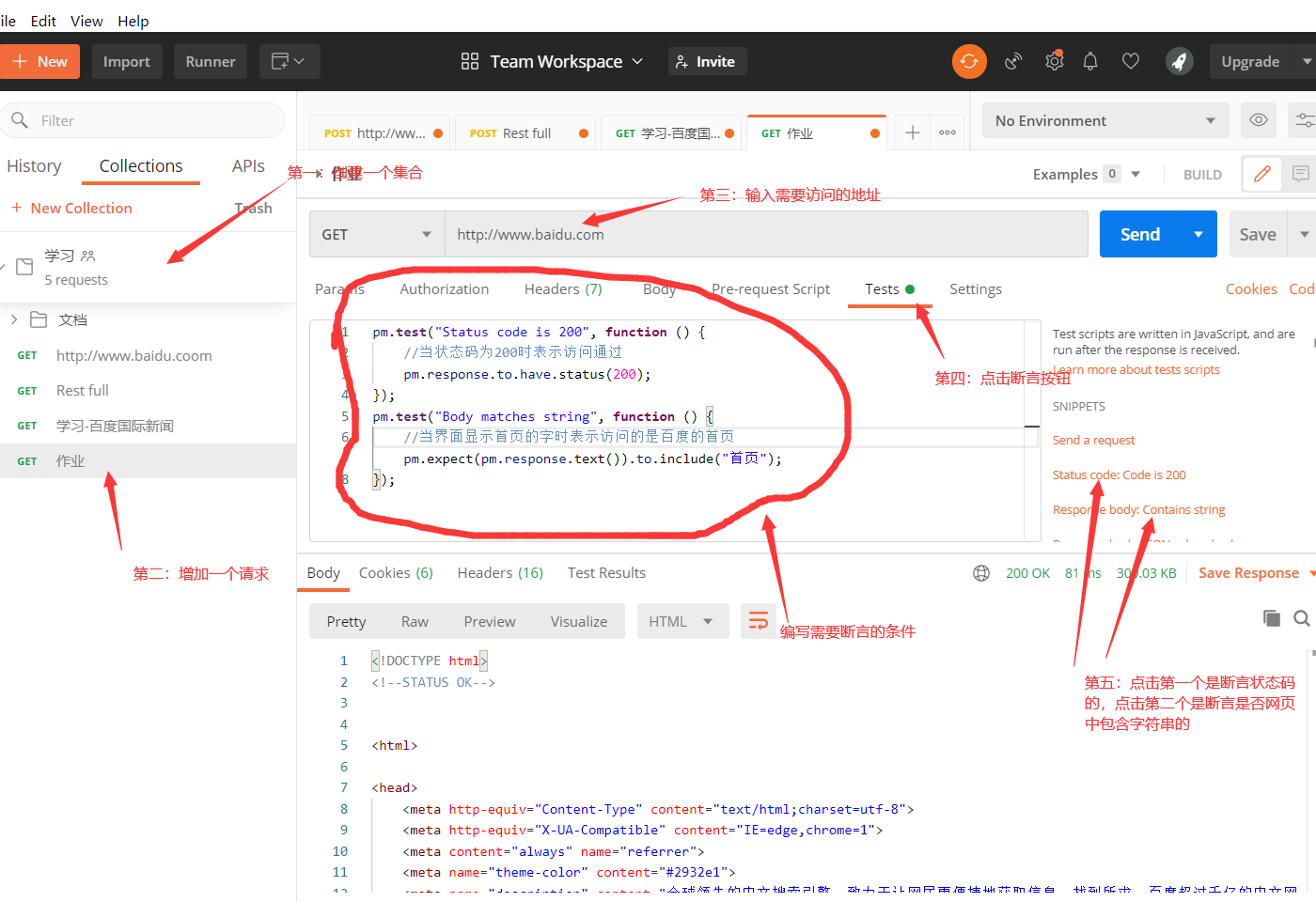Image resolution: width=1316 pixels, height=902 pixels.
Task: Click the Import button
Action: click(127, 61)
